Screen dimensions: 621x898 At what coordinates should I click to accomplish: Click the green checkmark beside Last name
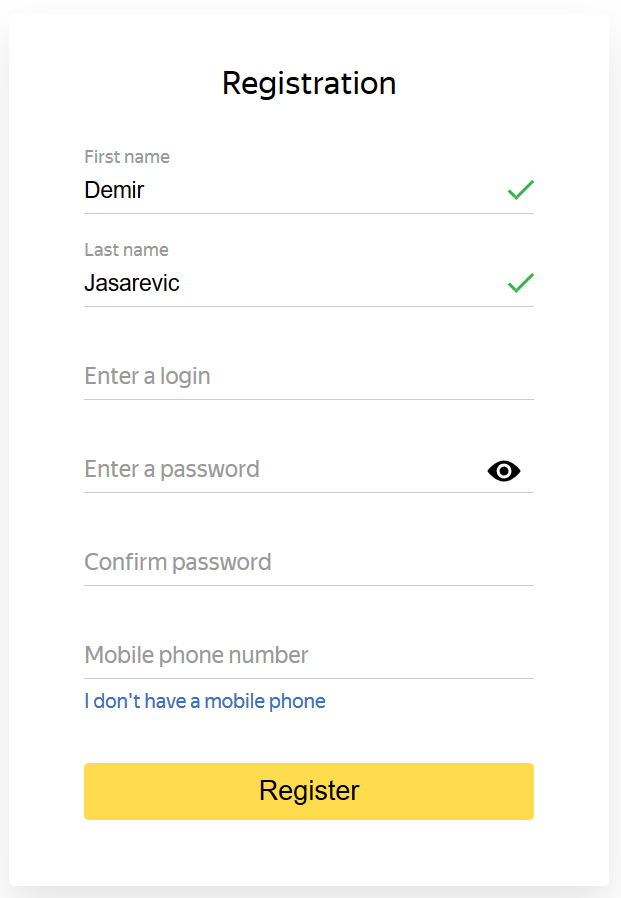click(x=520, y=282)
